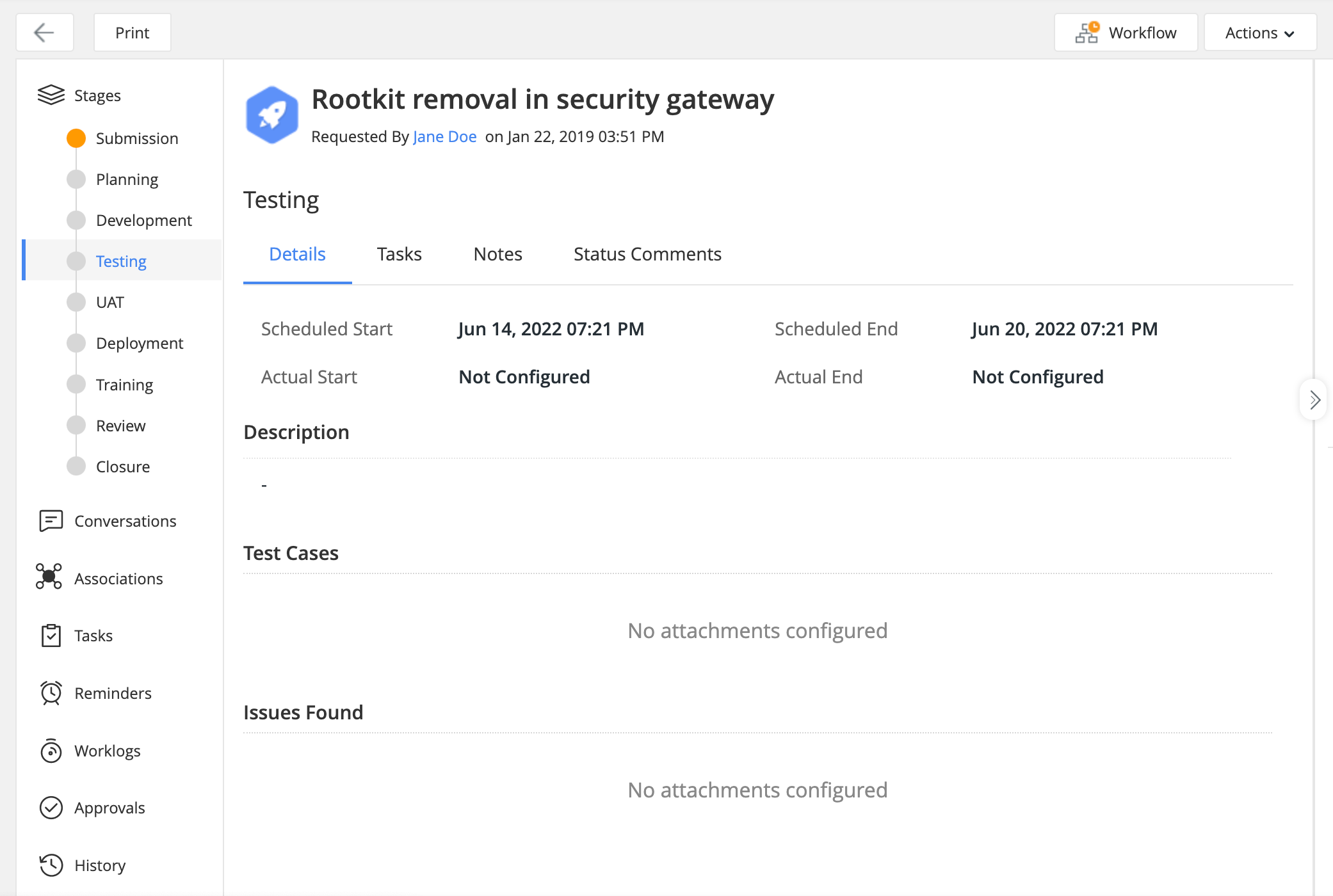Click the Worklogs timer icon
This screenshot has width=1333, height=896.
[51, 751]
